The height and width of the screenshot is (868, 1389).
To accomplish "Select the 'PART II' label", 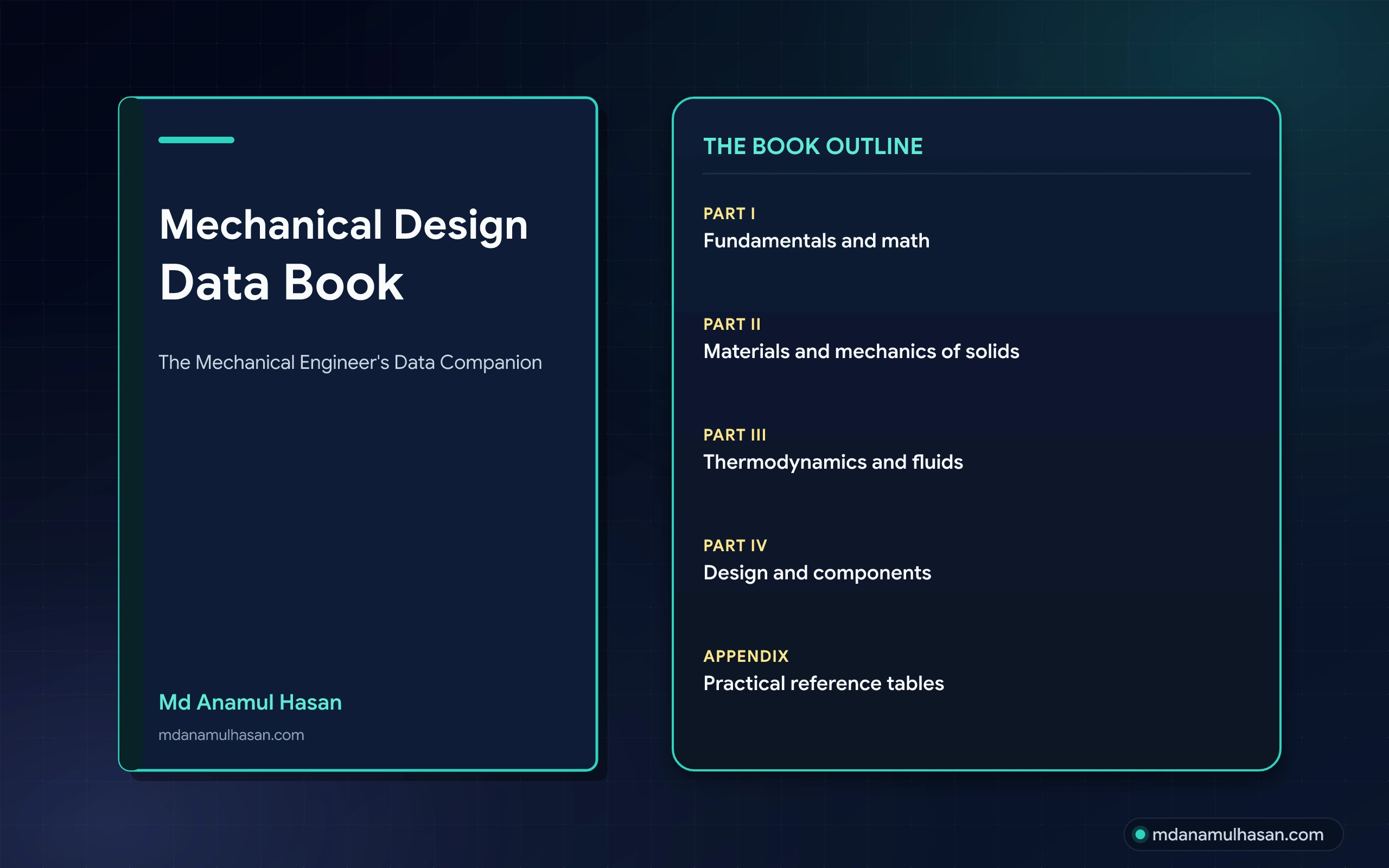I will click(732, 324).
